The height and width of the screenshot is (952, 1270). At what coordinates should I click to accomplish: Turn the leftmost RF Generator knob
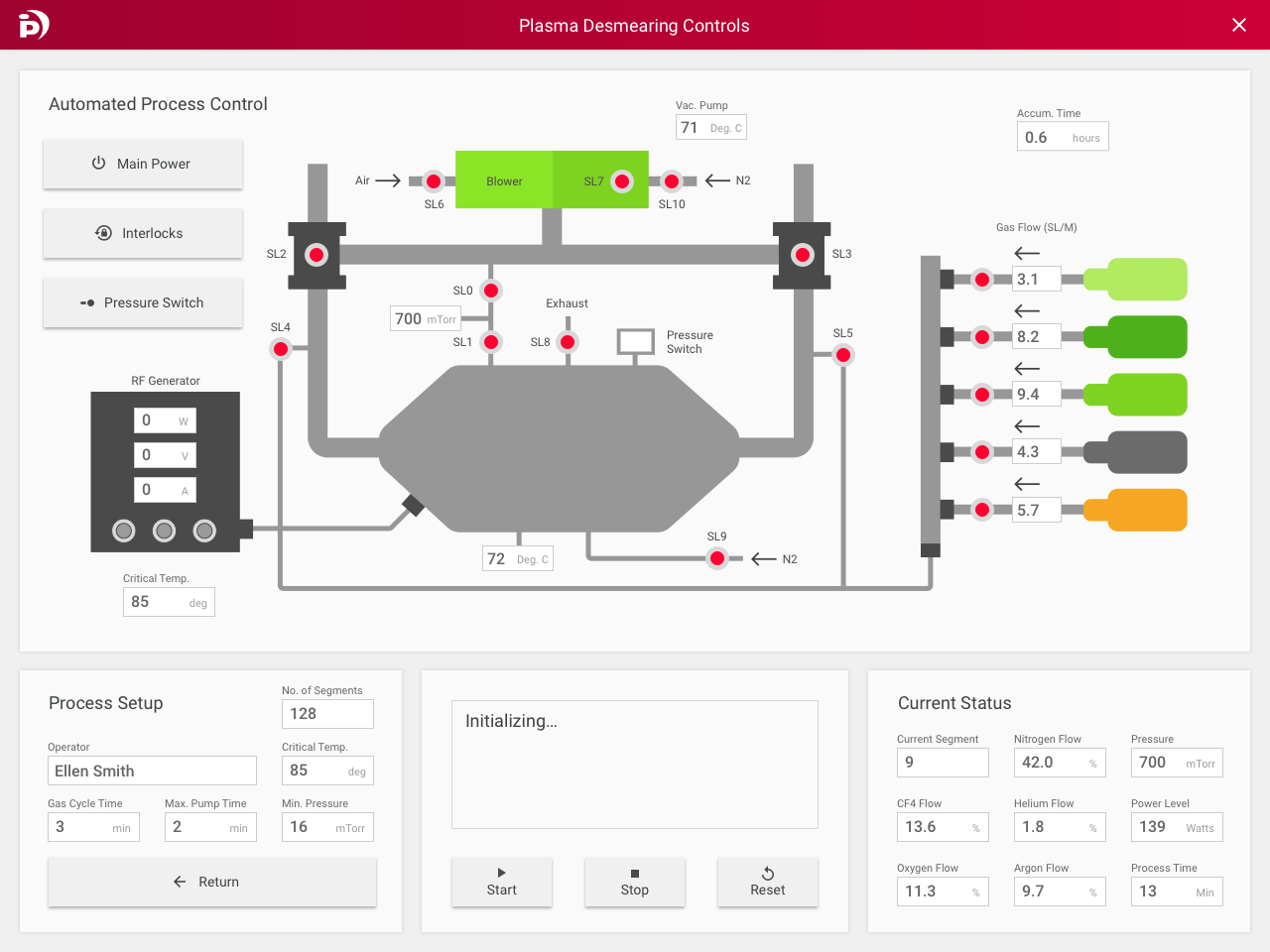[x=123, y=531]
